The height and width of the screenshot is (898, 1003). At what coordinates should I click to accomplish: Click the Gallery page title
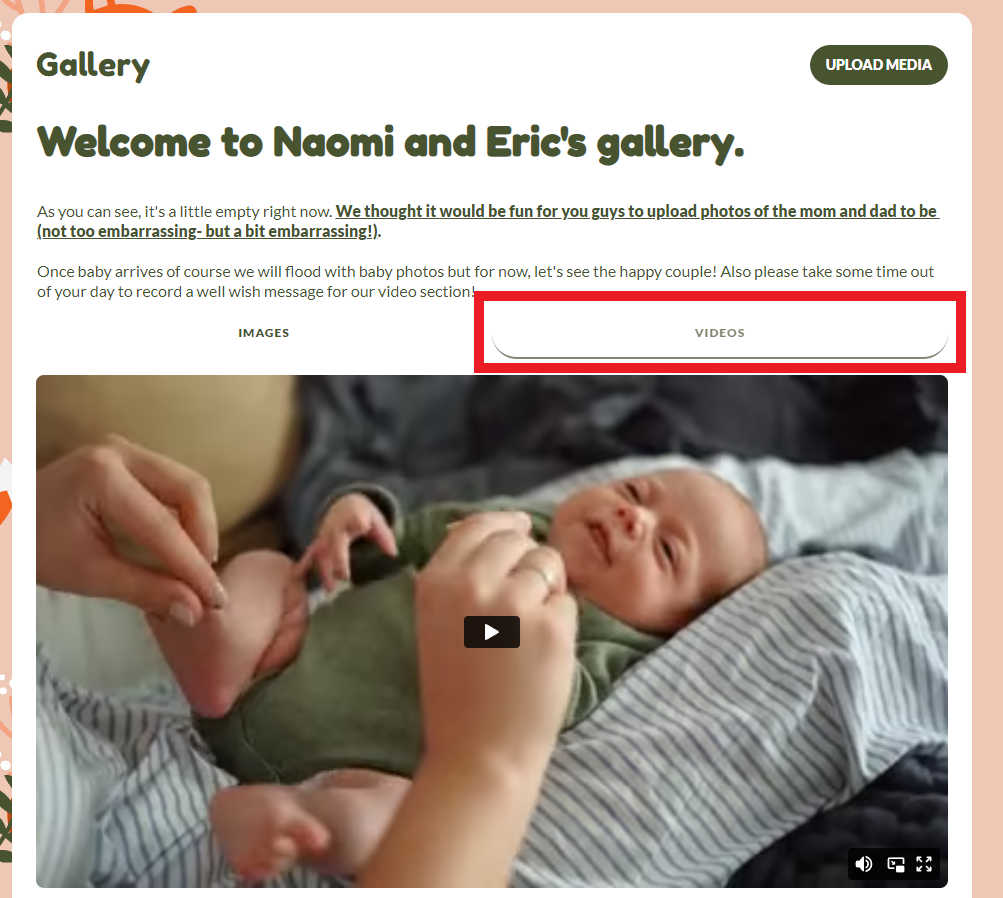(93, 65)
